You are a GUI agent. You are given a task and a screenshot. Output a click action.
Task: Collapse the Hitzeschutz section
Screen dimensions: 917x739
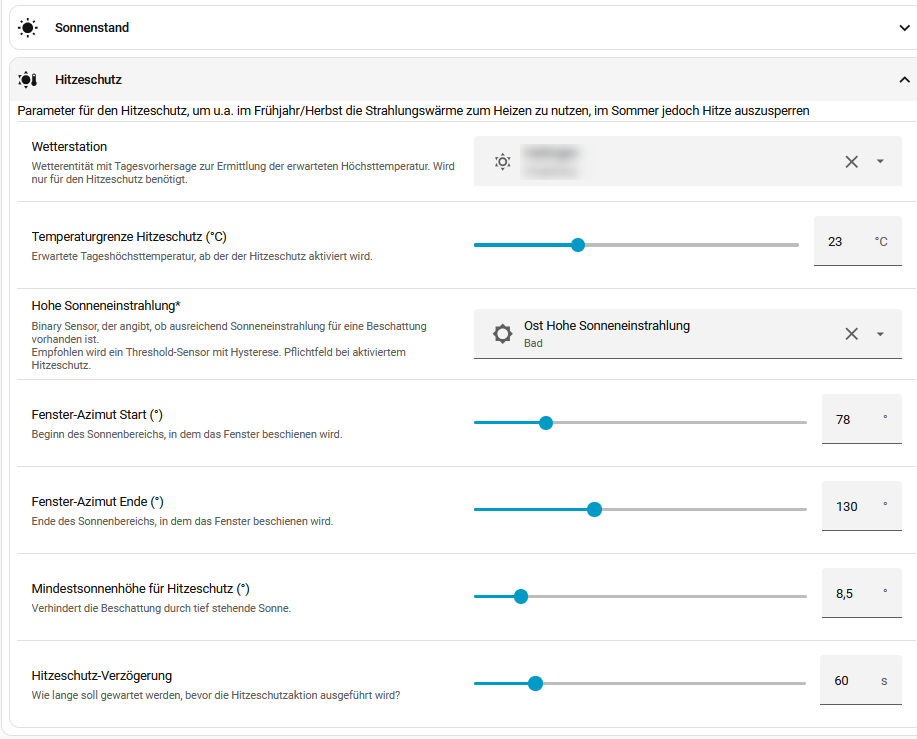point(904,80)
